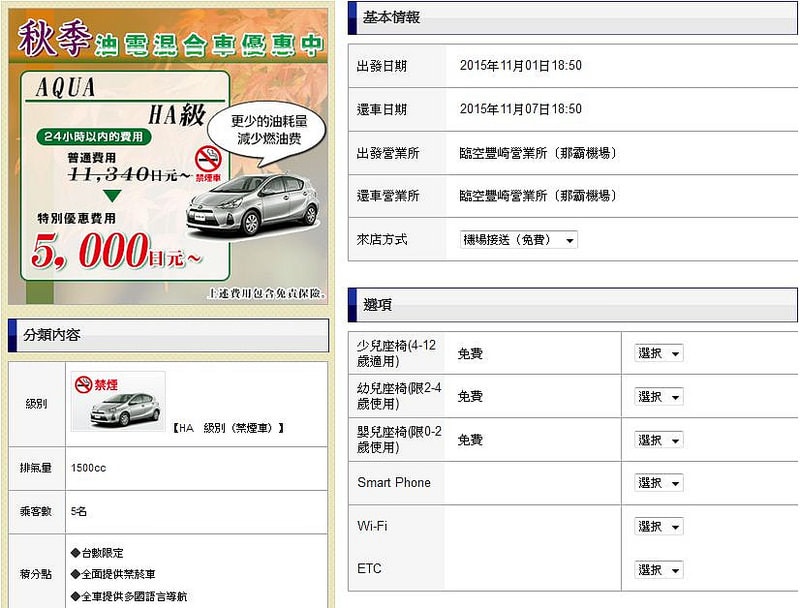Open the Smart Phone 選擇 dropdown
The image size is (800, 608).
click(657, 483)
